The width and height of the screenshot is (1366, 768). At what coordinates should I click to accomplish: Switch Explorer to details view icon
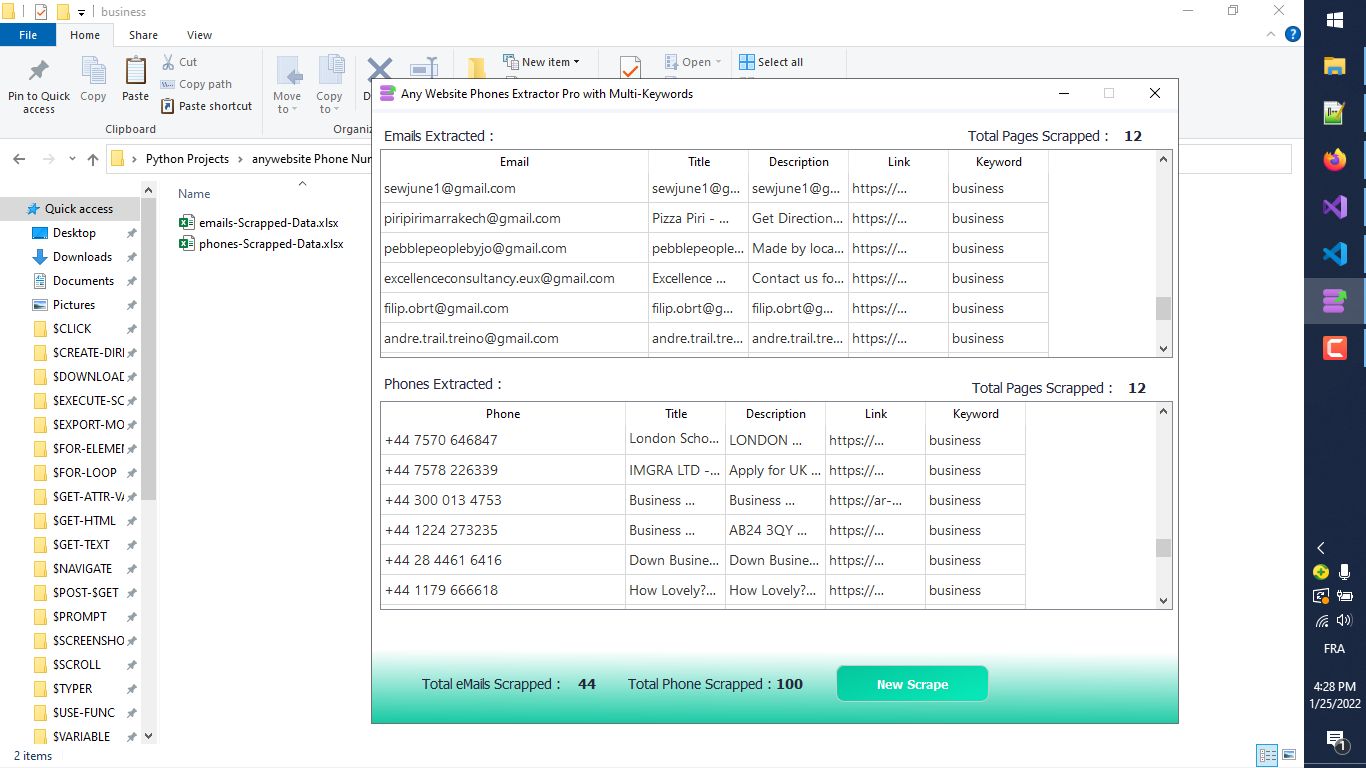pyautogui.click(x=1267, y=755)
